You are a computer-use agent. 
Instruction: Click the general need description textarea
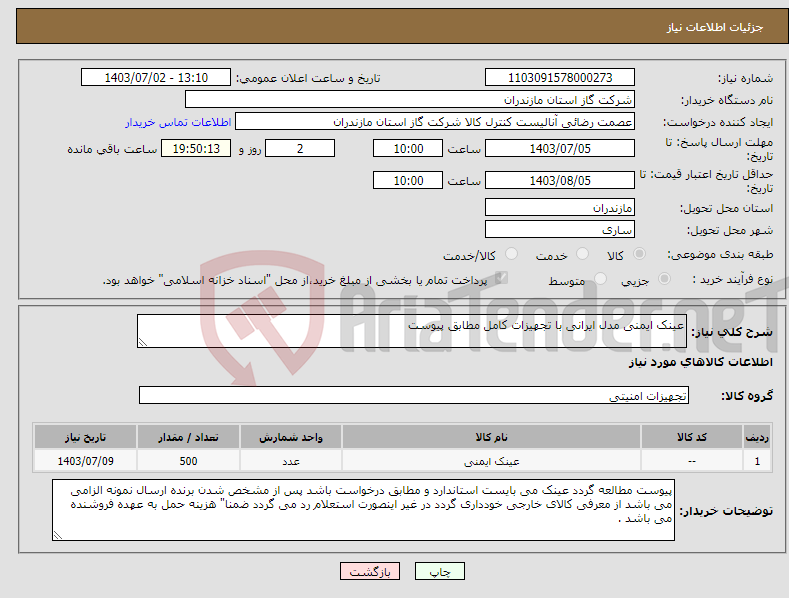tap(412, 331)
